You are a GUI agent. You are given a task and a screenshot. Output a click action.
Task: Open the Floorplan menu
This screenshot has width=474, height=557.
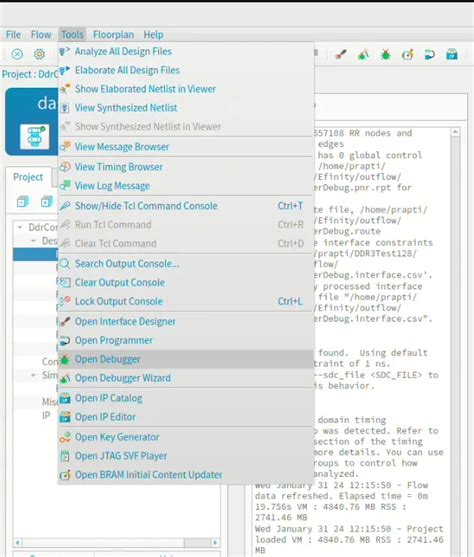pos(113,35)
